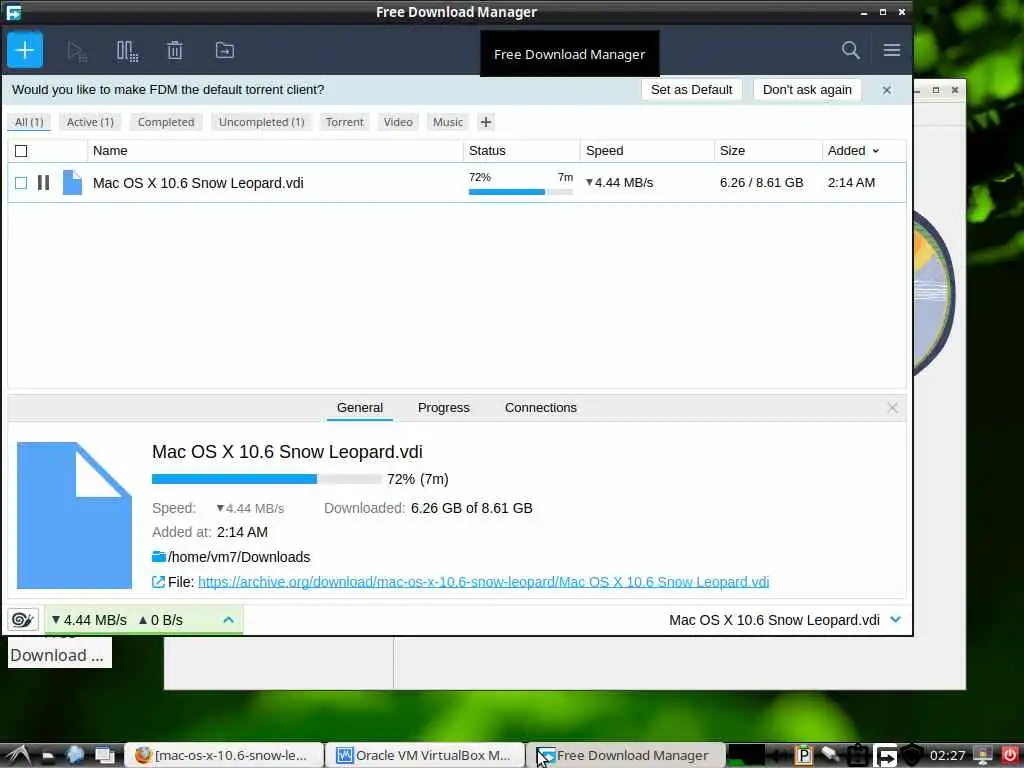Click the 72% progress bar in the list row
This screenshot has height=768, width=1024.
(520, 192)
